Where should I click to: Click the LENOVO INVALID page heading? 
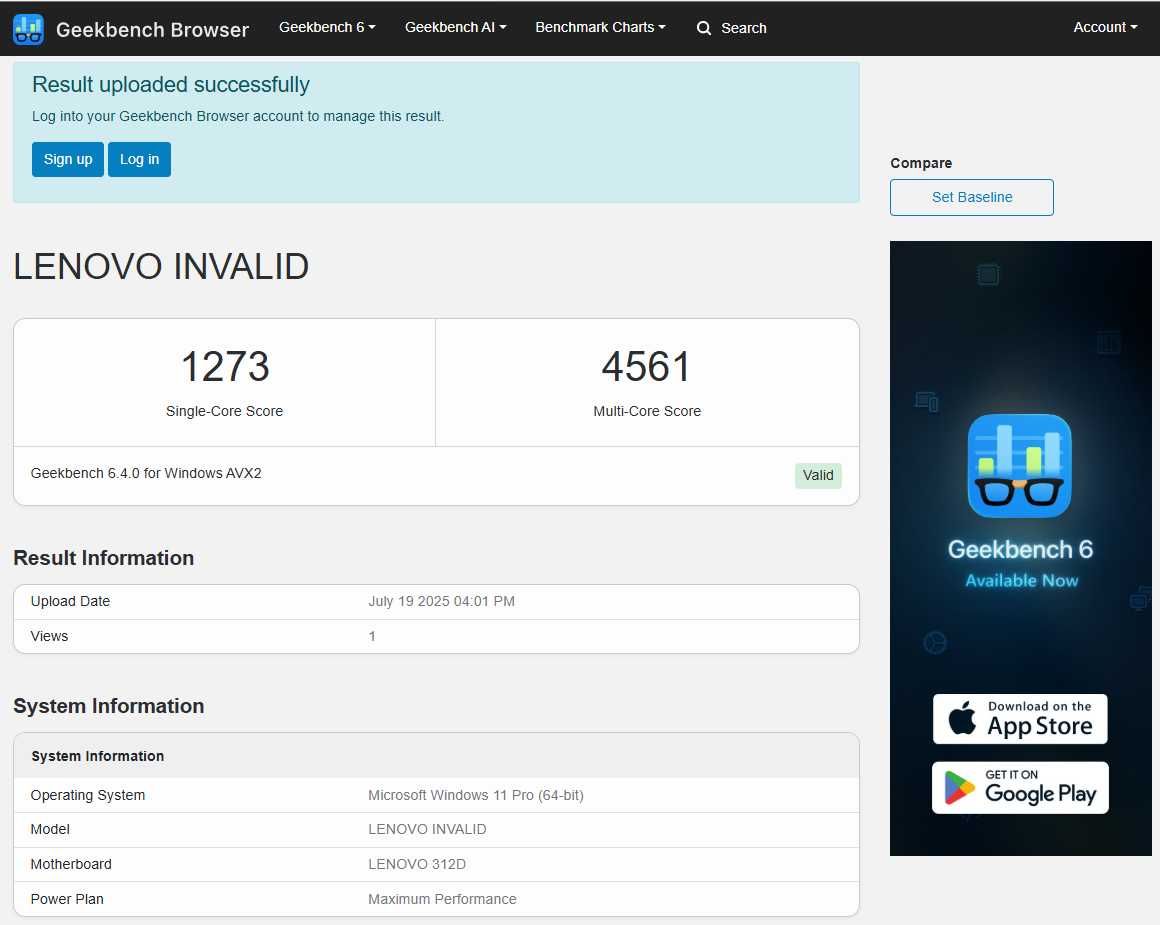click(161, 266)
